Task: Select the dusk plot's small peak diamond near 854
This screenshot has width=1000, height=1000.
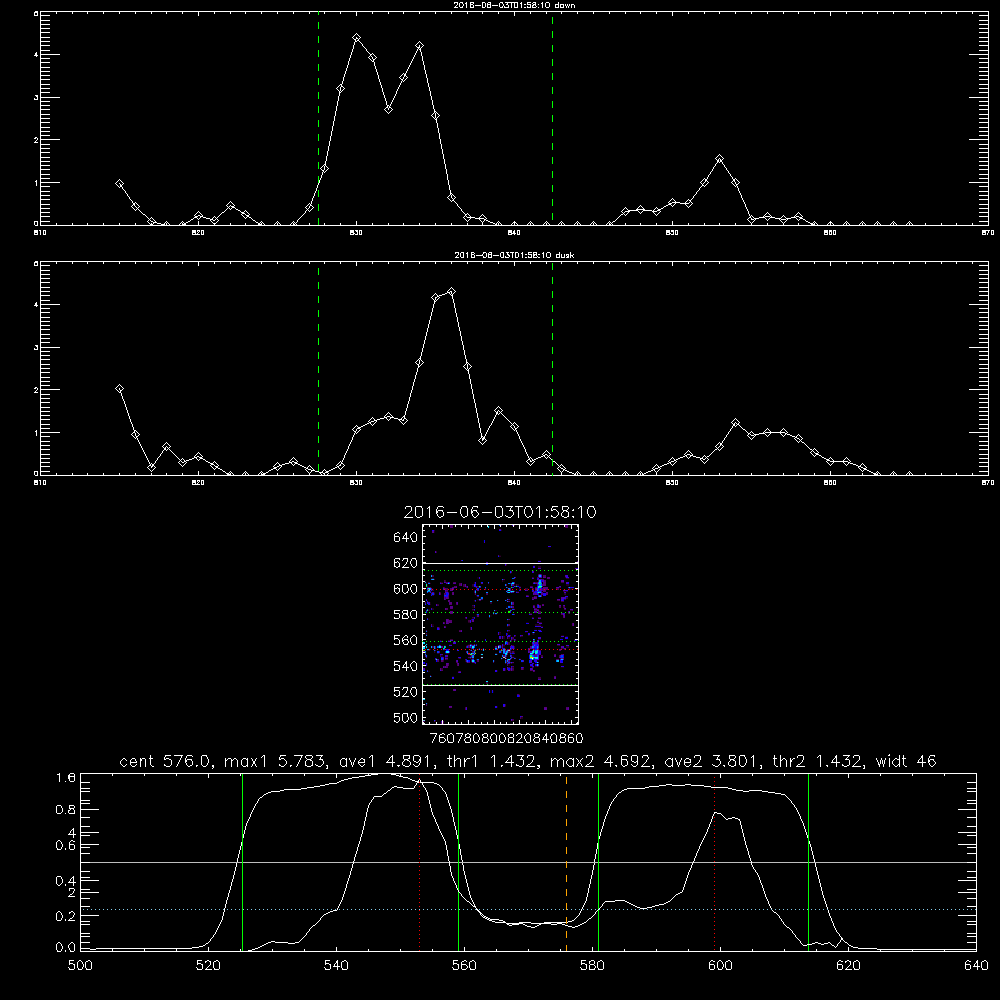Action: click(735, 422)
